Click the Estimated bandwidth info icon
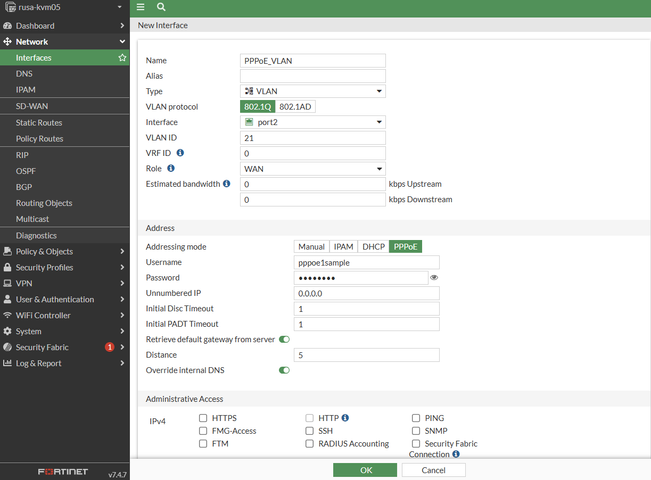651x480 pixels. pos(227,184)
